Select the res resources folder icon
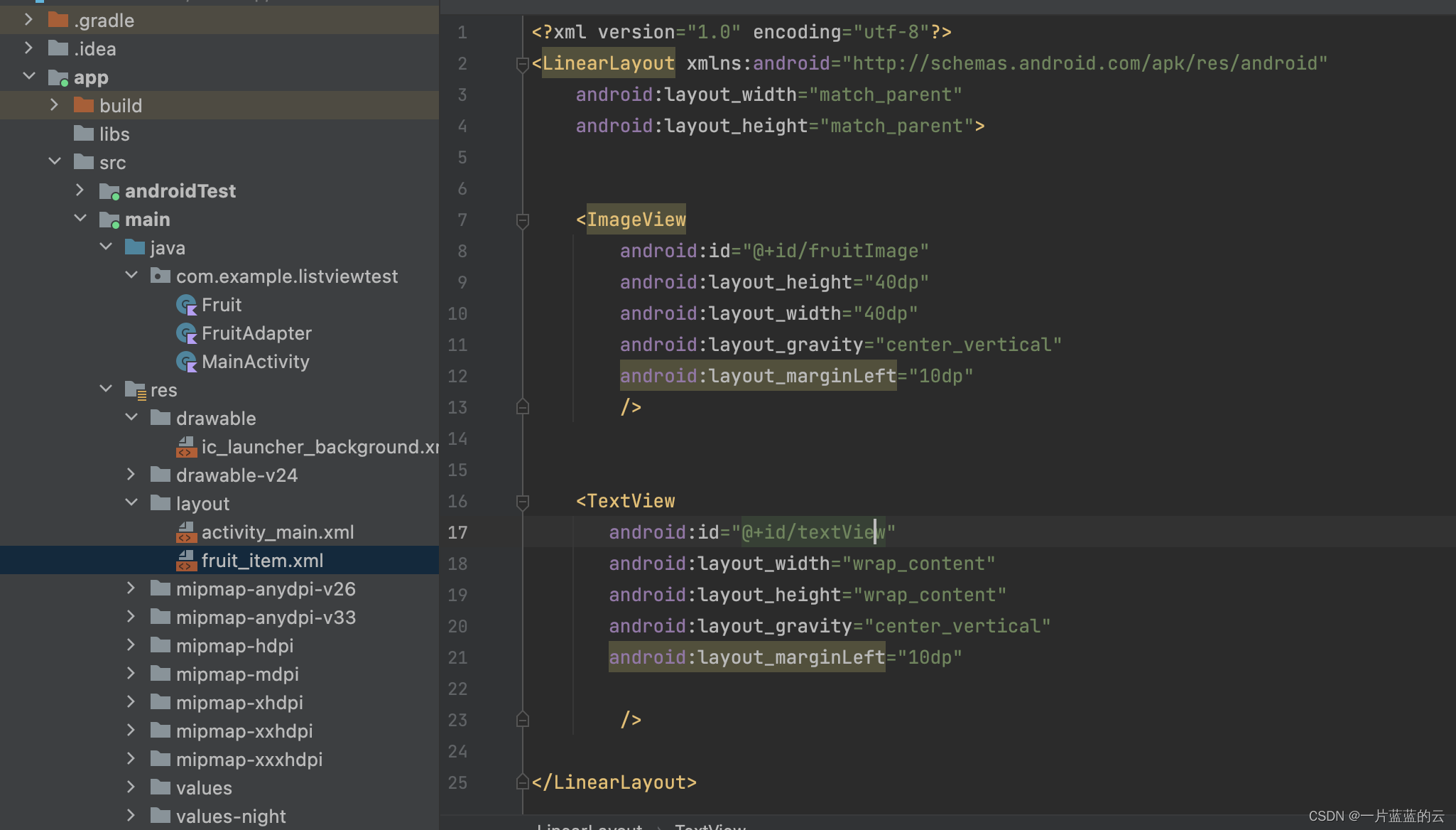 pos(135,390)
